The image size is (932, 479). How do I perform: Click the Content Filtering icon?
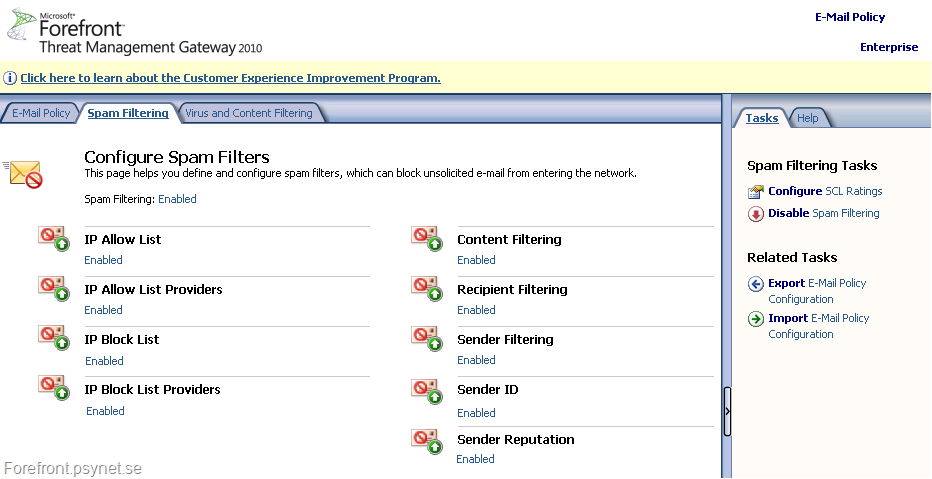pyautogui.click(x=426, y=238)
